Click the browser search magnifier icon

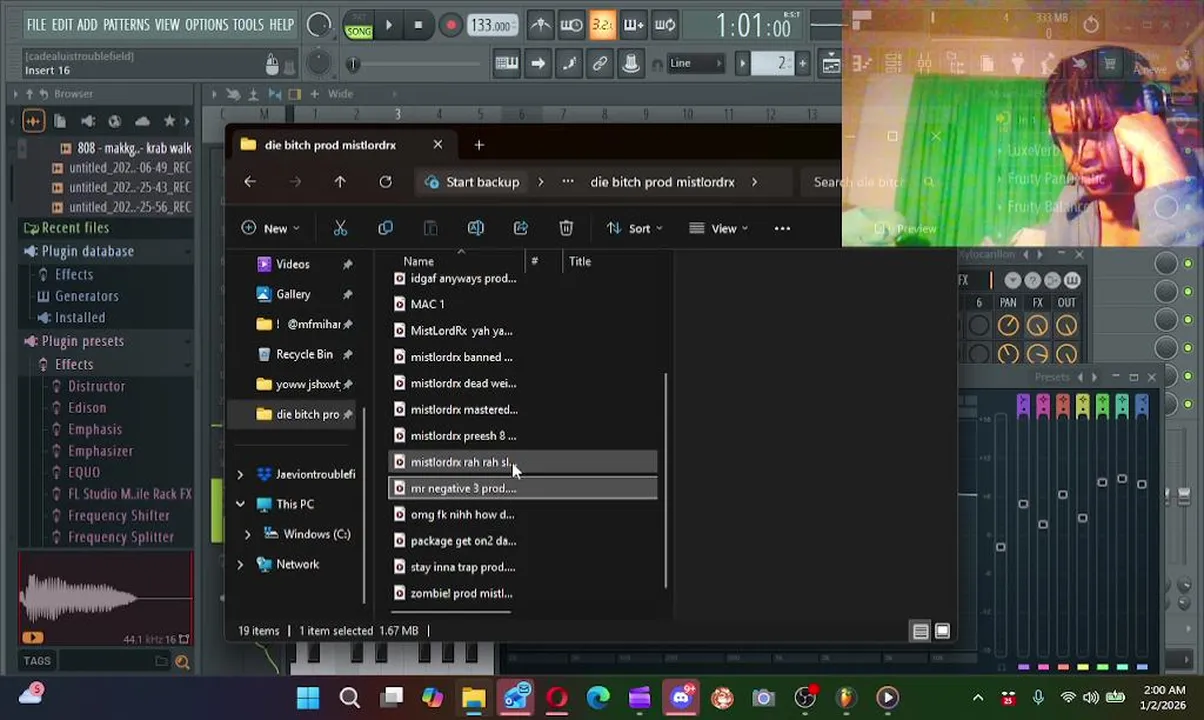tap(182, 661)
